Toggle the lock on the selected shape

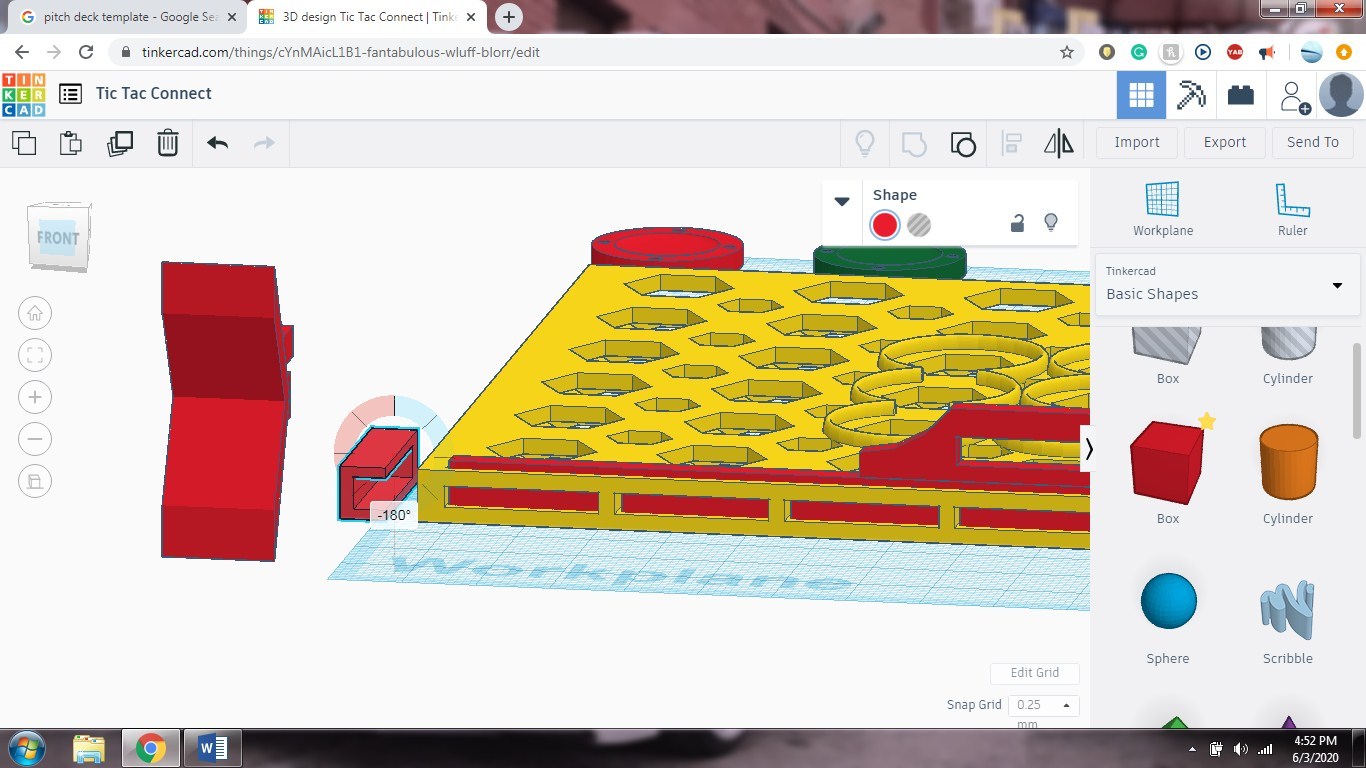pos(1017,224)
